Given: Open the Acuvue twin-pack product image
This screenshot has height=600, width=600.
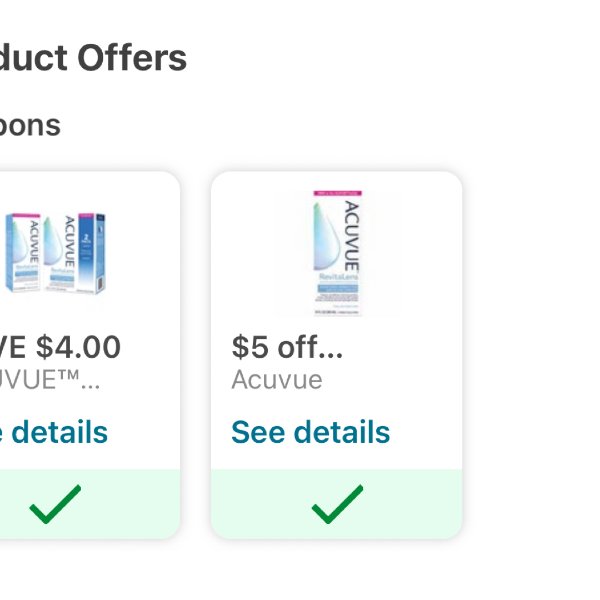Looking at the screenshot, I should pos(55,253).
